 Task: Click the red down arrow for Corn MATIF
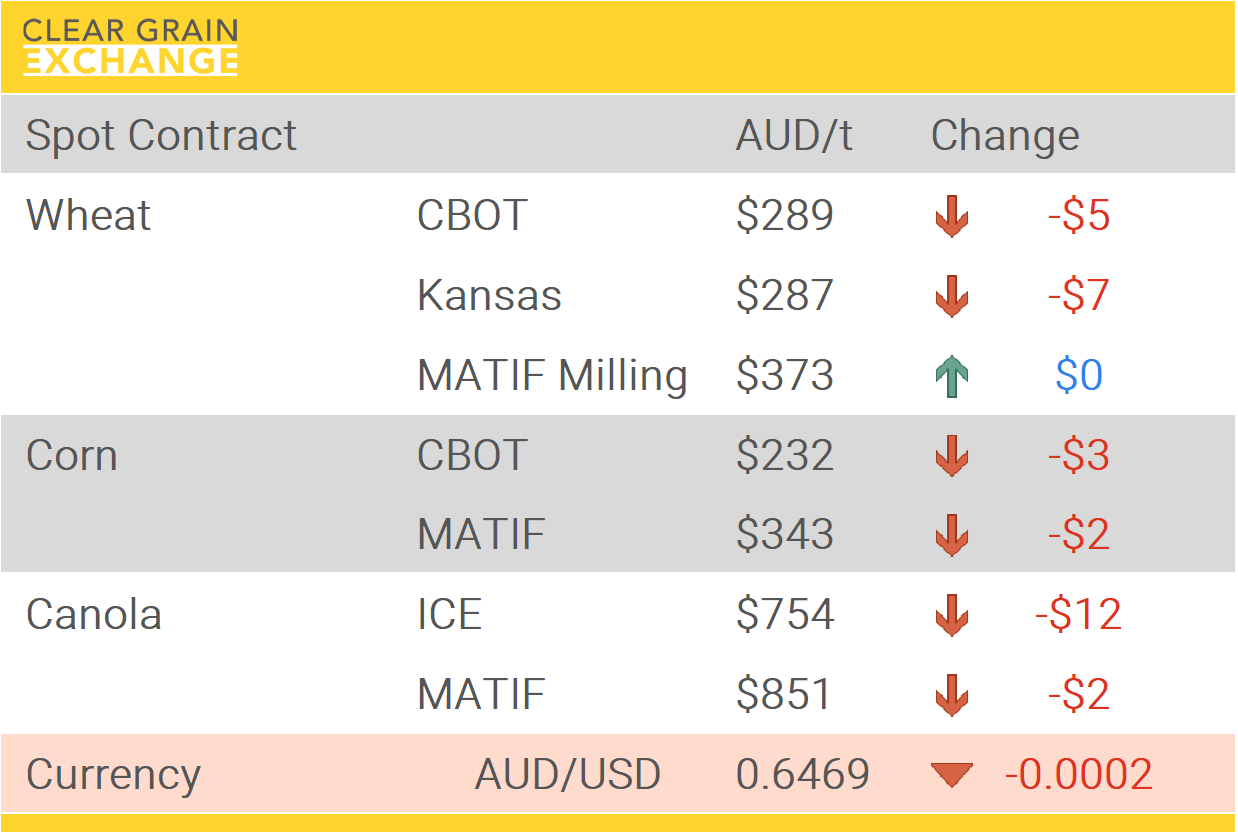point(951,535)
